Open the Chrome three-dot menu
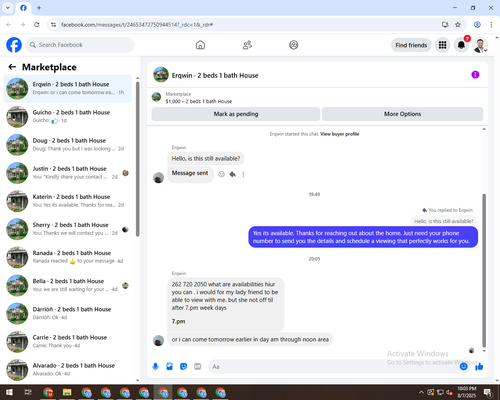Screen dimensions: 500x400 (491, 25)
